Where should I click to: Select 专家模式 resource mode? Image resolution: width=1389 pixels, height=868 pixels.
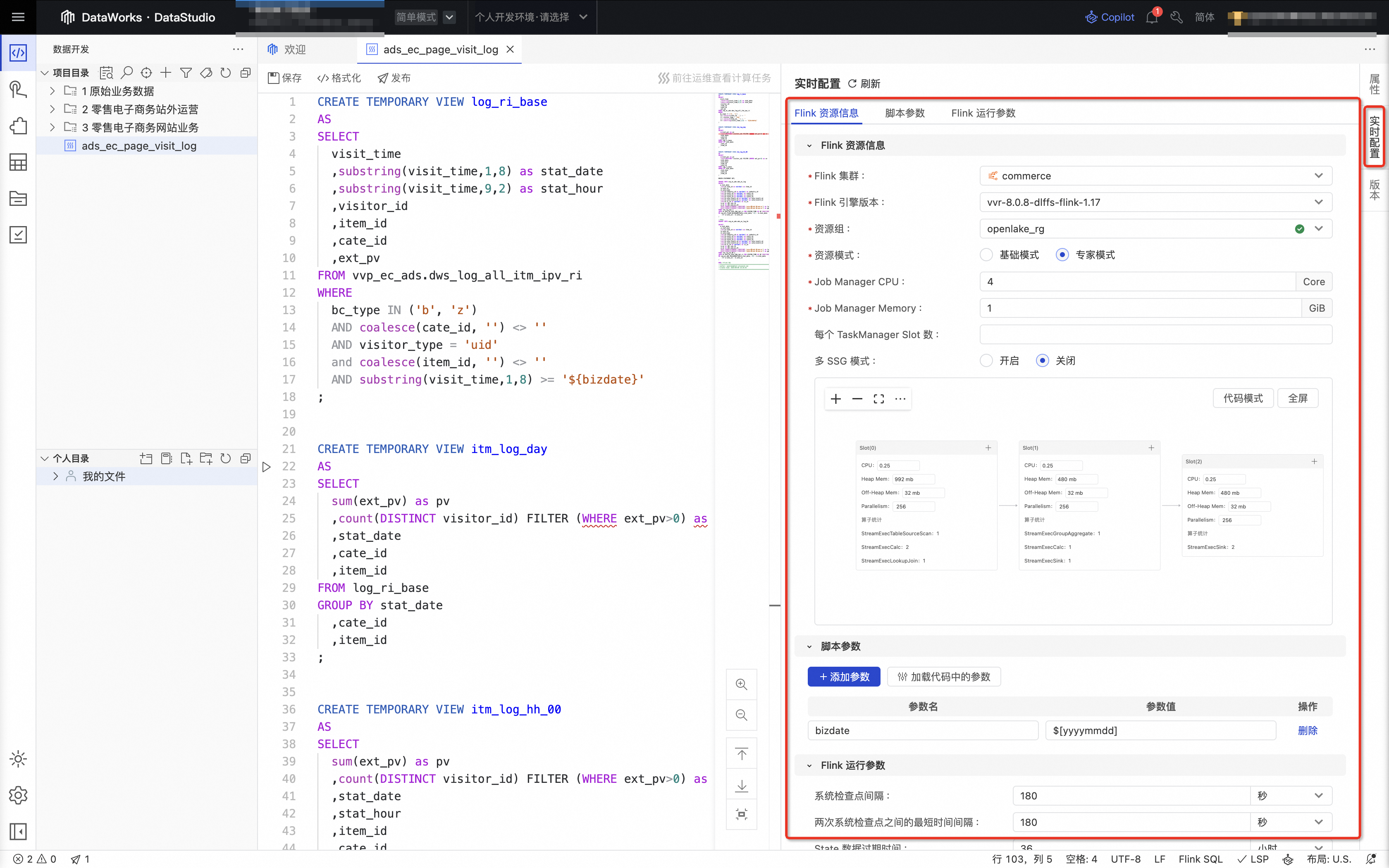[x=1062, y=255]
